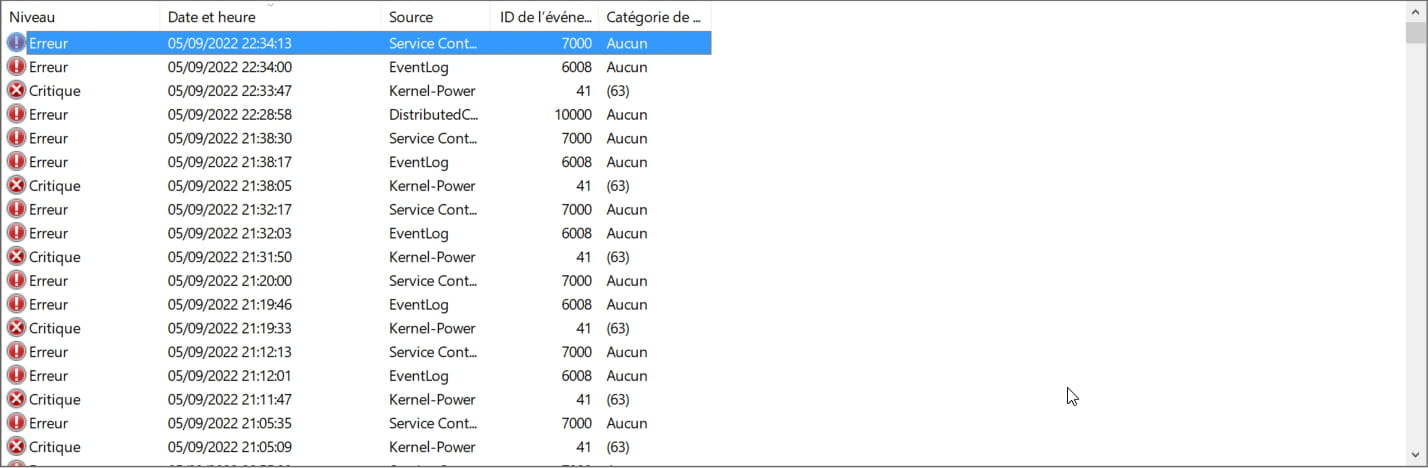The image size is (1428, 468).
Task: Select the date cell 05/09/2022 21:12:13
Action: [229, 352]
